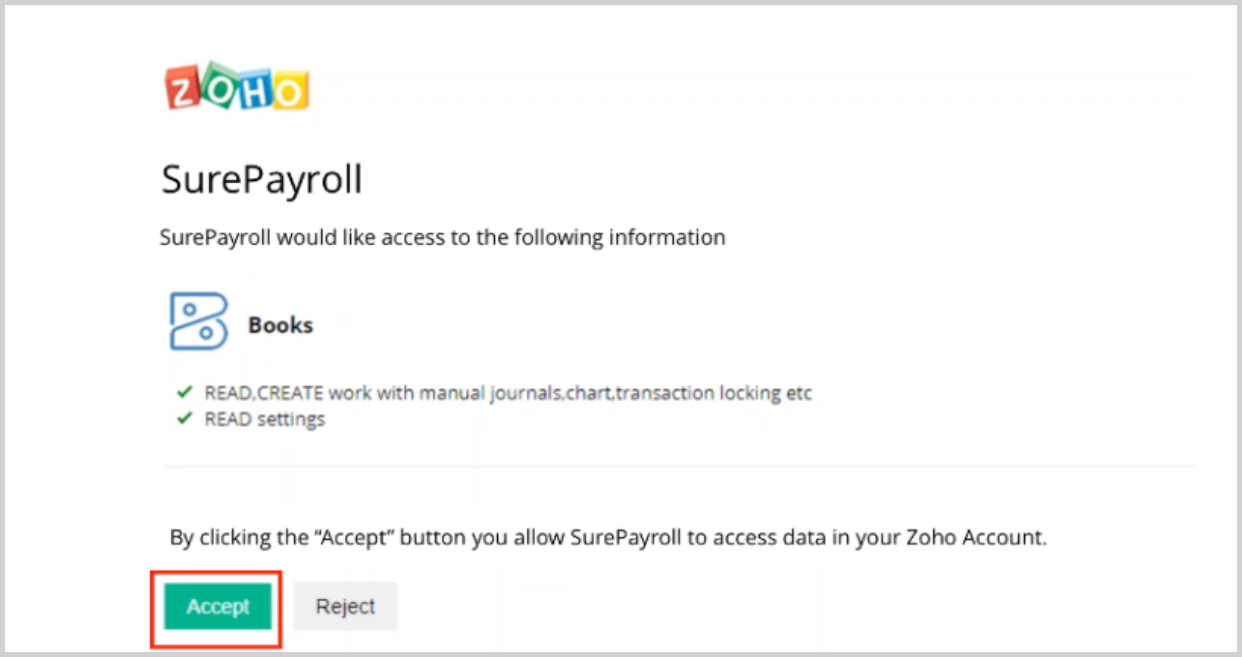Image resolution: width=1242 pixels, height=657 pixels.
Task: Click the Zoho logo
Action: click(x=237, y=87)
